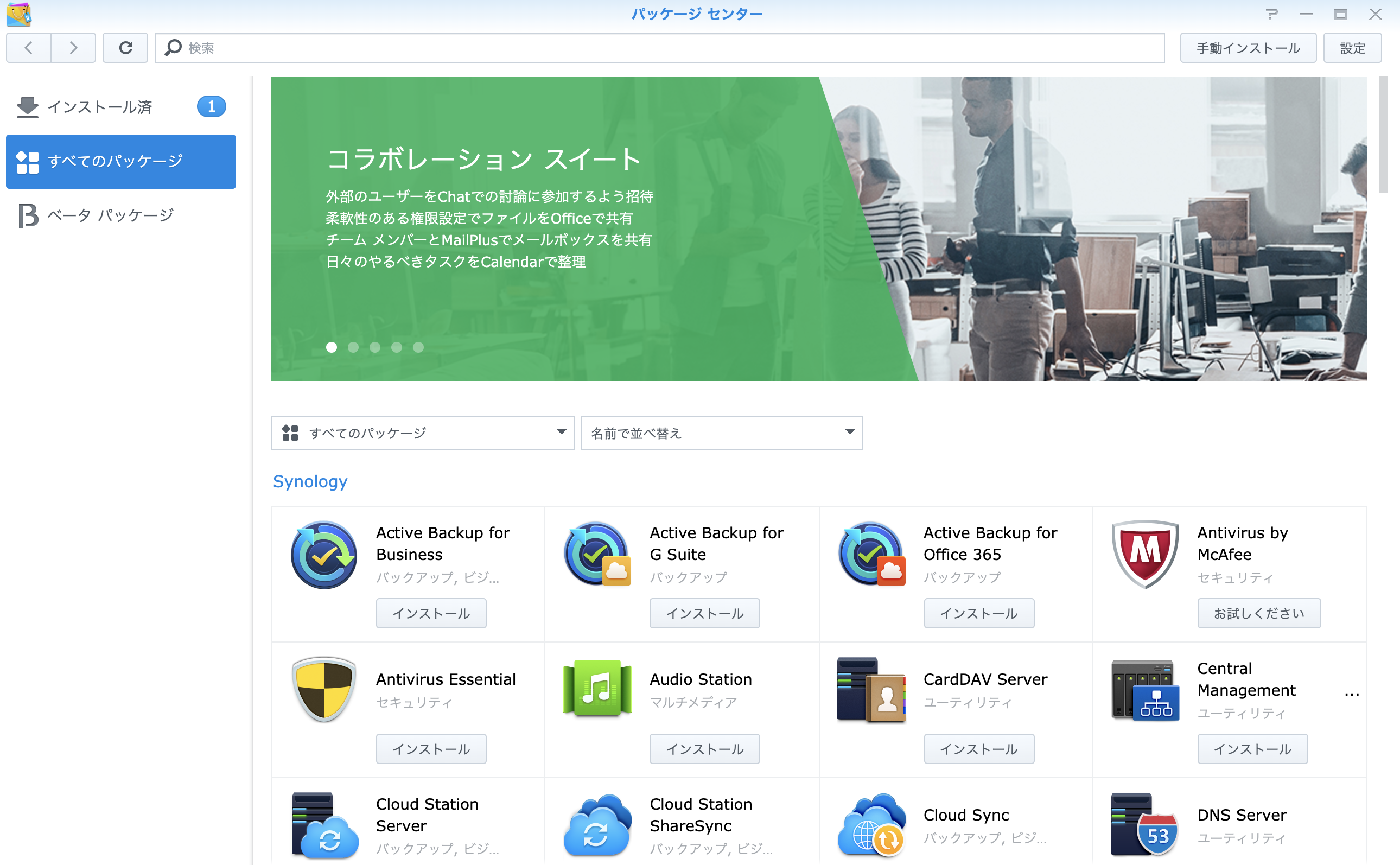This screenshot has height=865, width=1400.
Task: Open Antivirus Essential package title
Action: tap(446, 679)
